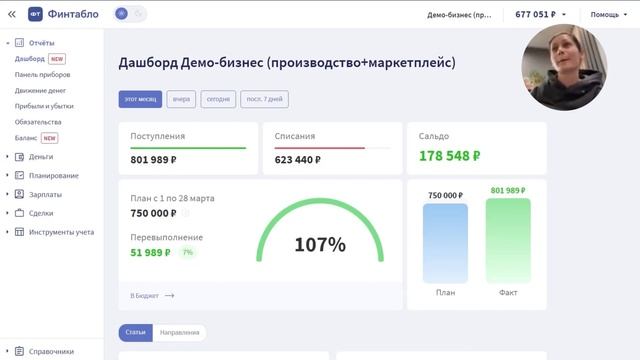640x360 pixels.
Task: Click the Финтабло logo icon
Action: 35,14
